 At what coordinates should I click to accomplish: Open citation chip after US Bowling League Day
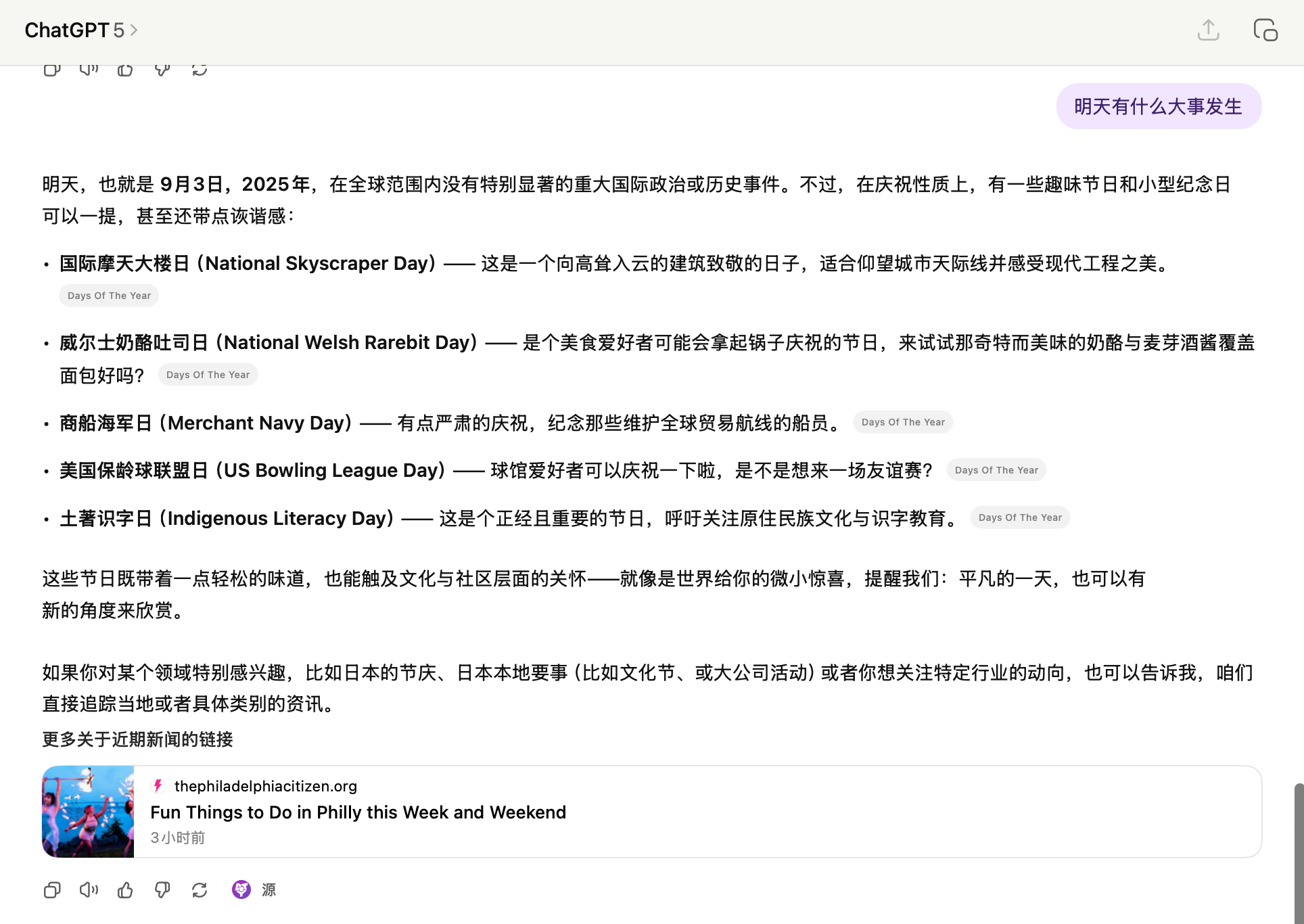pyautogui.click(x=996, y=470)
